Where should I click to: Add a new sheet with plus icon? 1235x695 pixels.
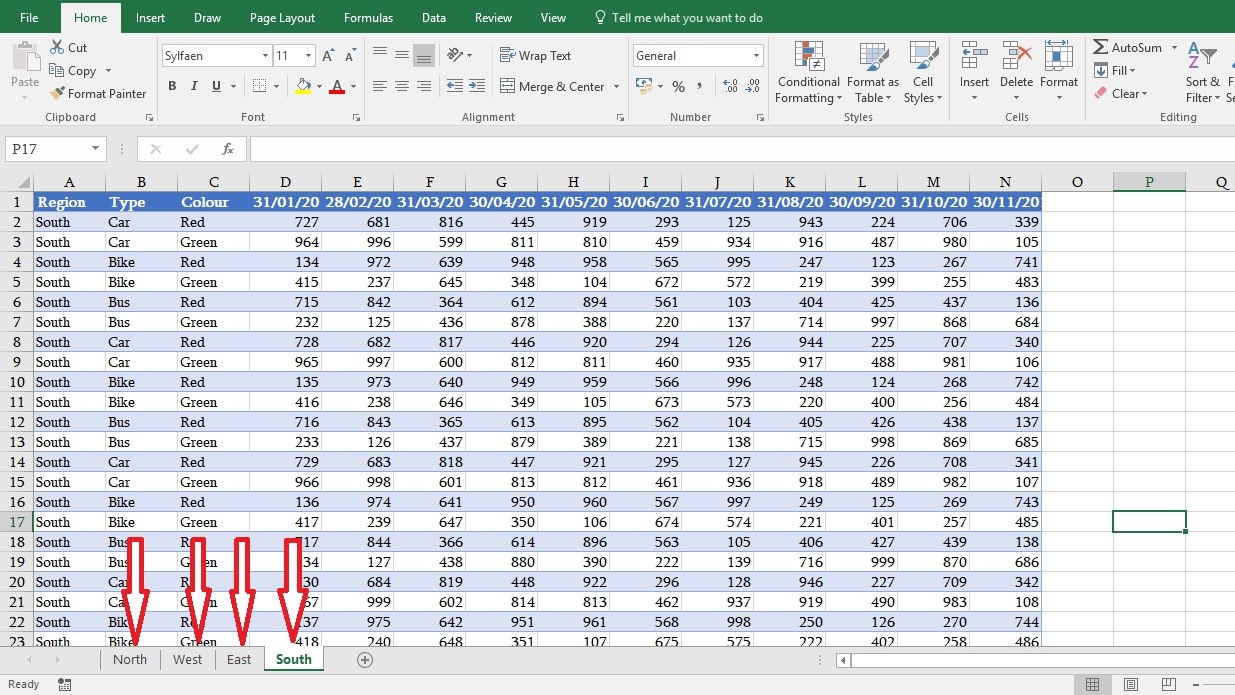[x=365, y=660]
